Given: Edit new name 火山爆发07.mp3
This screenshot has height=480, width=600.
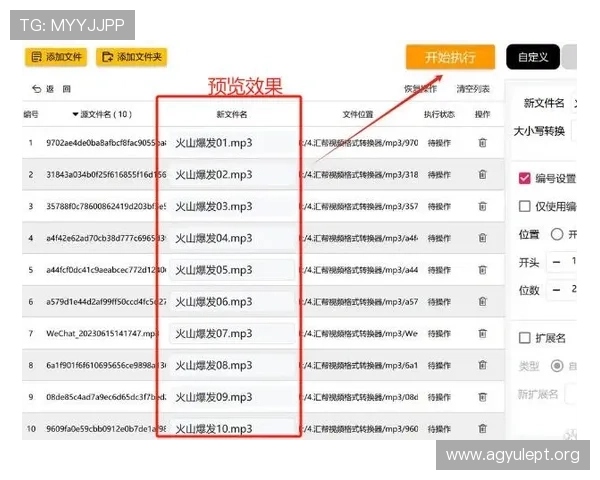Looking at the screenshot, I should [x=232, y=333].
